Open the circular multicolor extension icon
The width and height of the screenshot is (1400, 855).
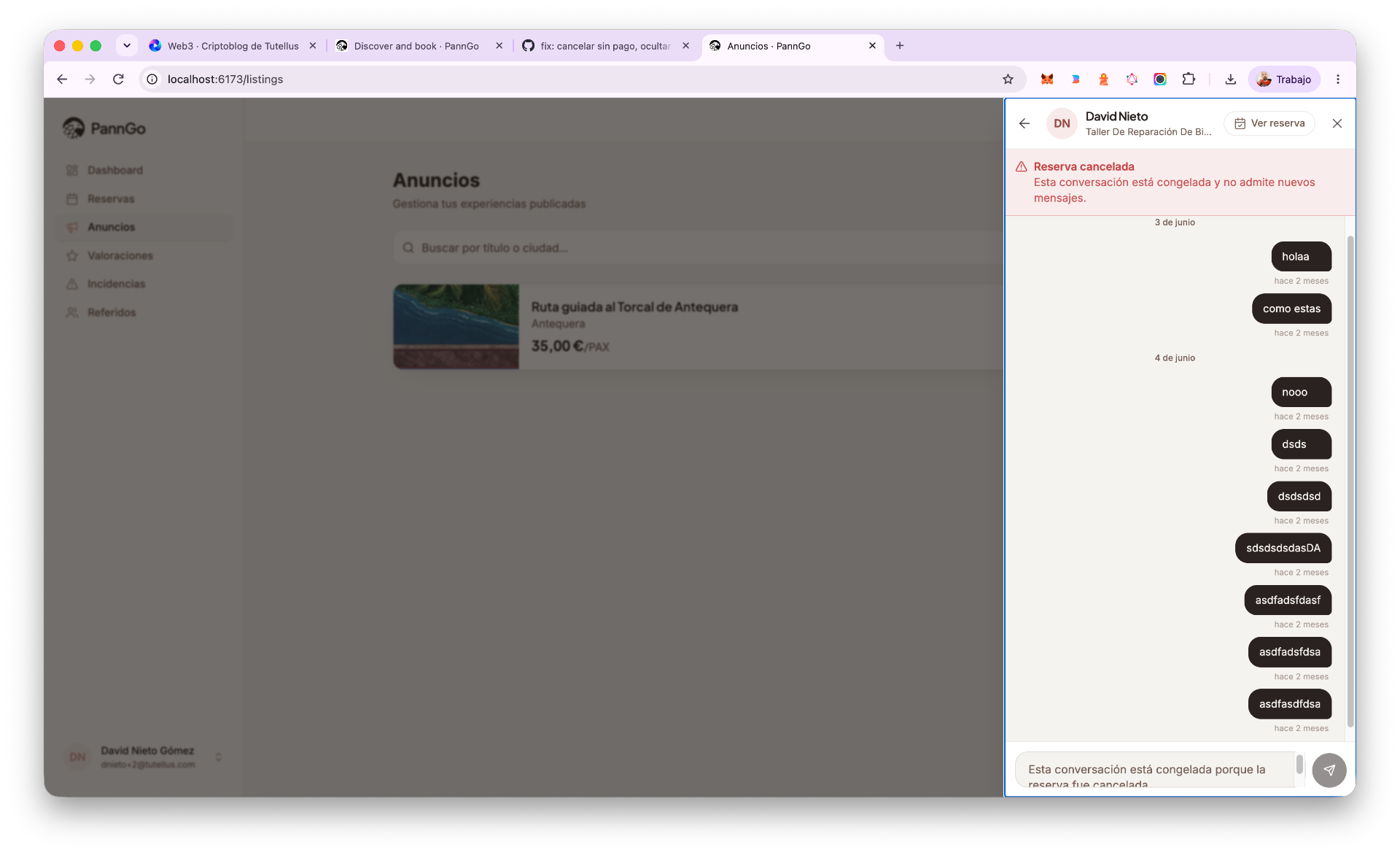[1160, 80]
